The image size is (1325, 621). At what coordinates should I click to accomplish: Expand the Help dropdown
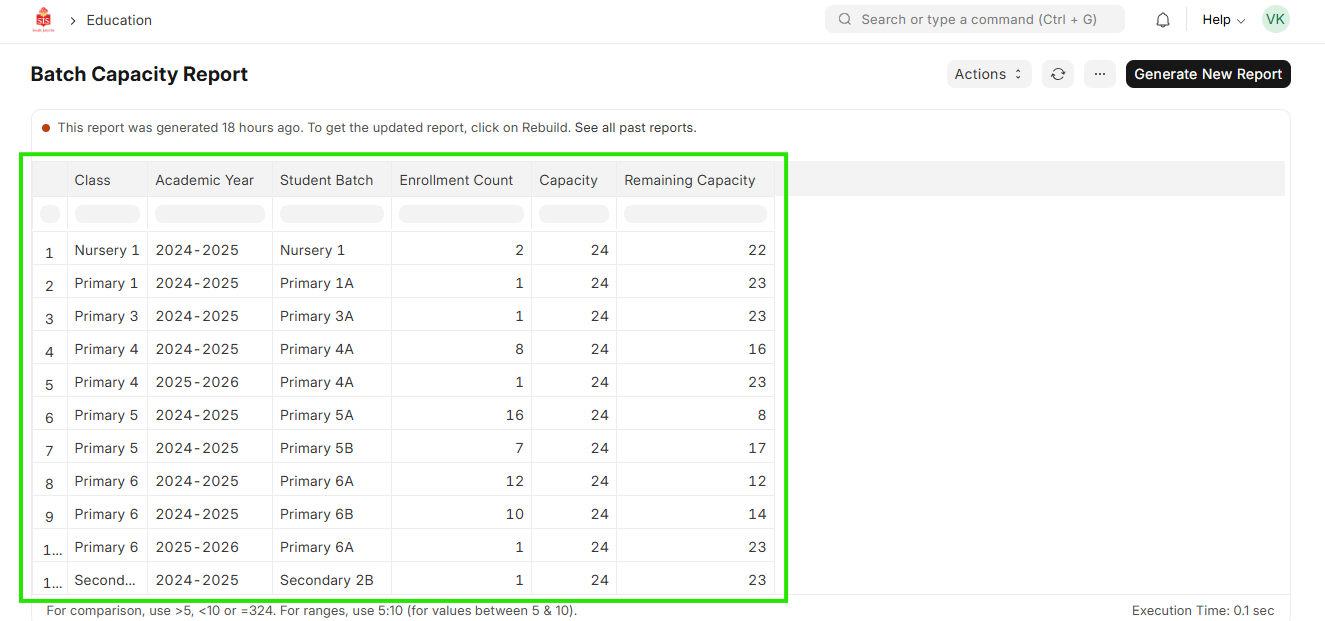pos(1223,20)
